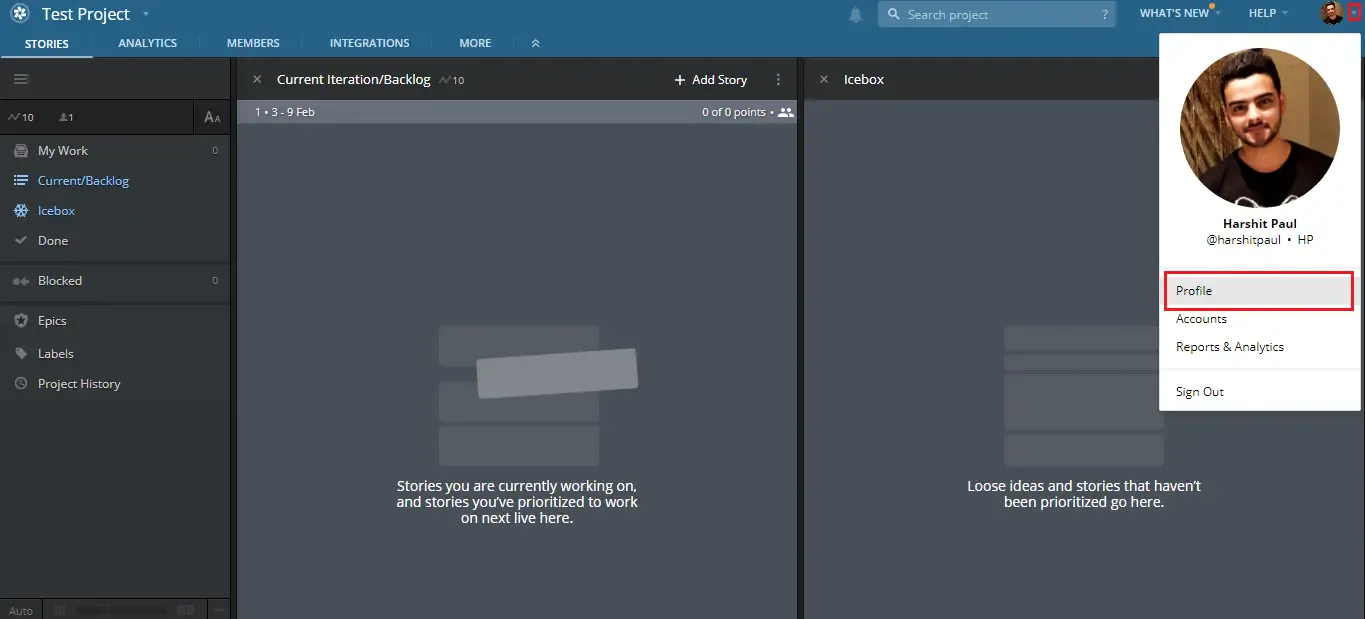Click the notifications bell icon

coord(855,14)
